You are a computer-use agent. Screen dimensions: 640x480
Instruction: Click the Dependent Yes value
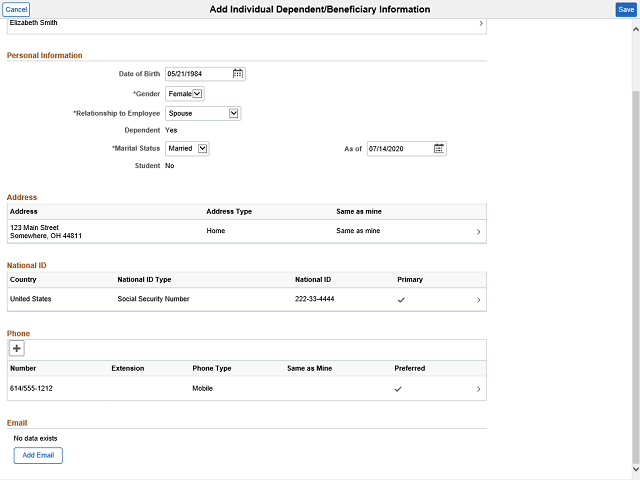pyautogui.click(x=171, y=130)
